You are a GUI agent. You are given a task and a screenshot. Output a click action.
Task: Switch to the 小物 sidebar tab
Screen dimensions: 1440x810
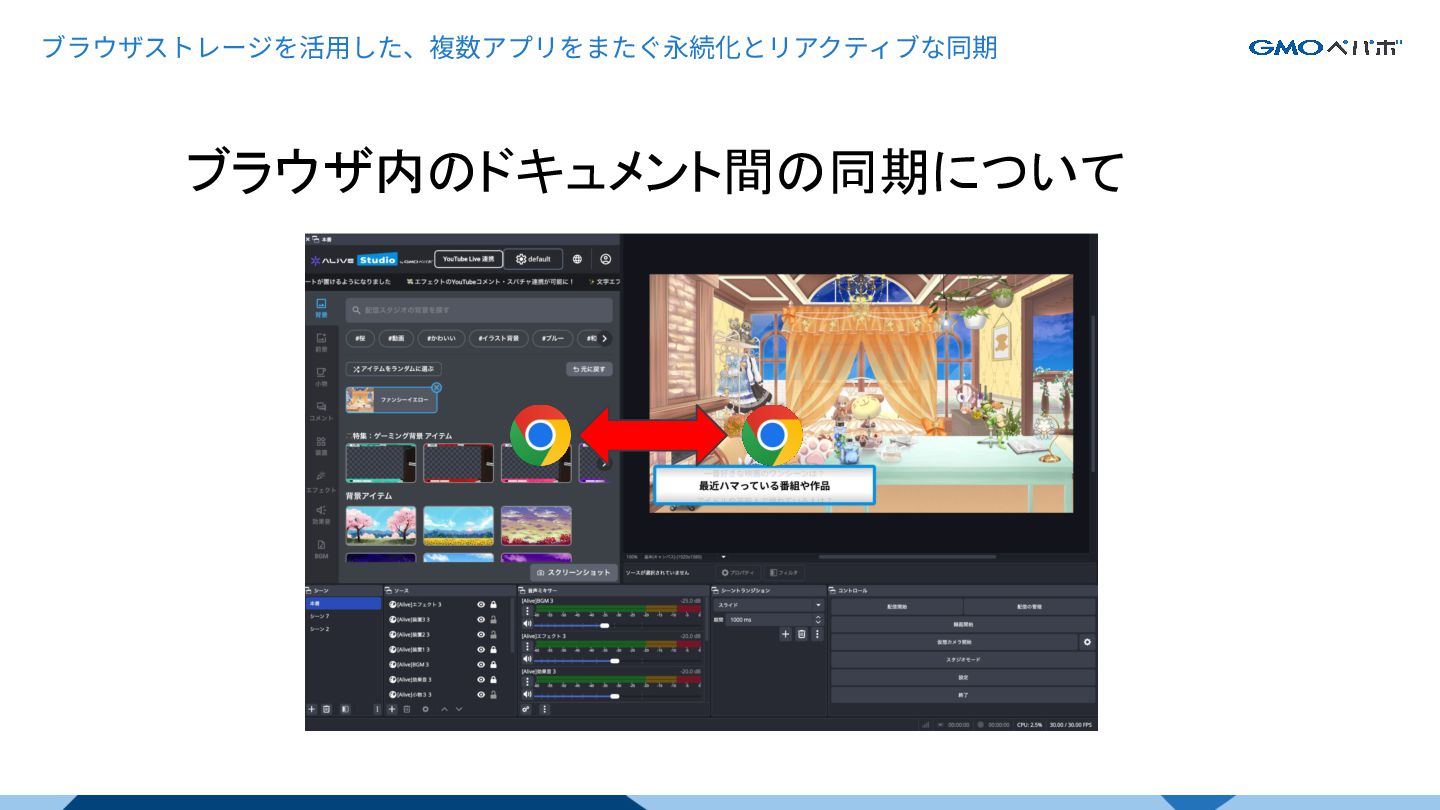coord(321,377)
